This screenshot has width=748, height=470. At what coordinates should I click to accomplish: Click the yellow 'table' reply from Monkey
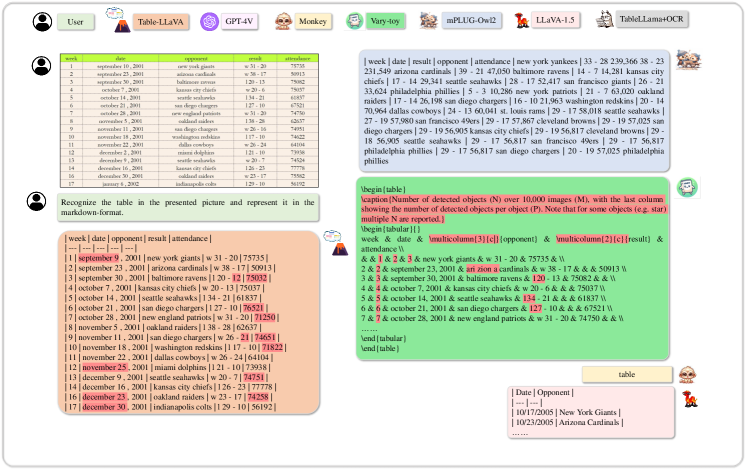627,375
